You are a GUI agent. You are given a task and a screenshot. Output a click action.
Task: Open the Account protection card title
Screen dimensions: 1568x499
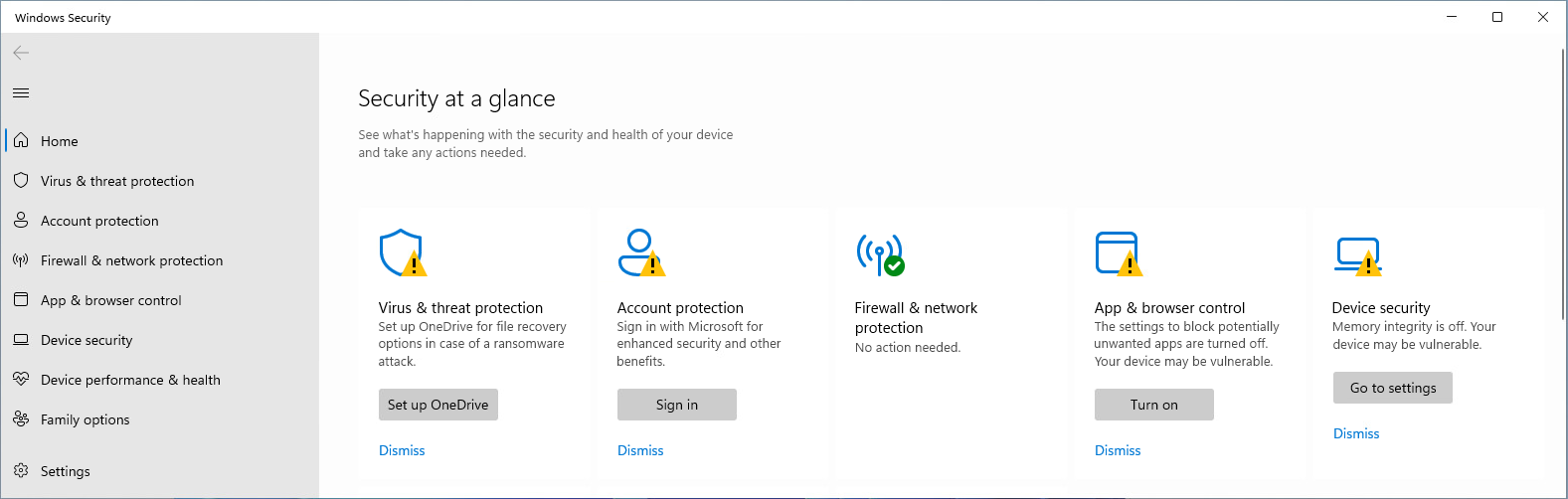coord(680,308)
